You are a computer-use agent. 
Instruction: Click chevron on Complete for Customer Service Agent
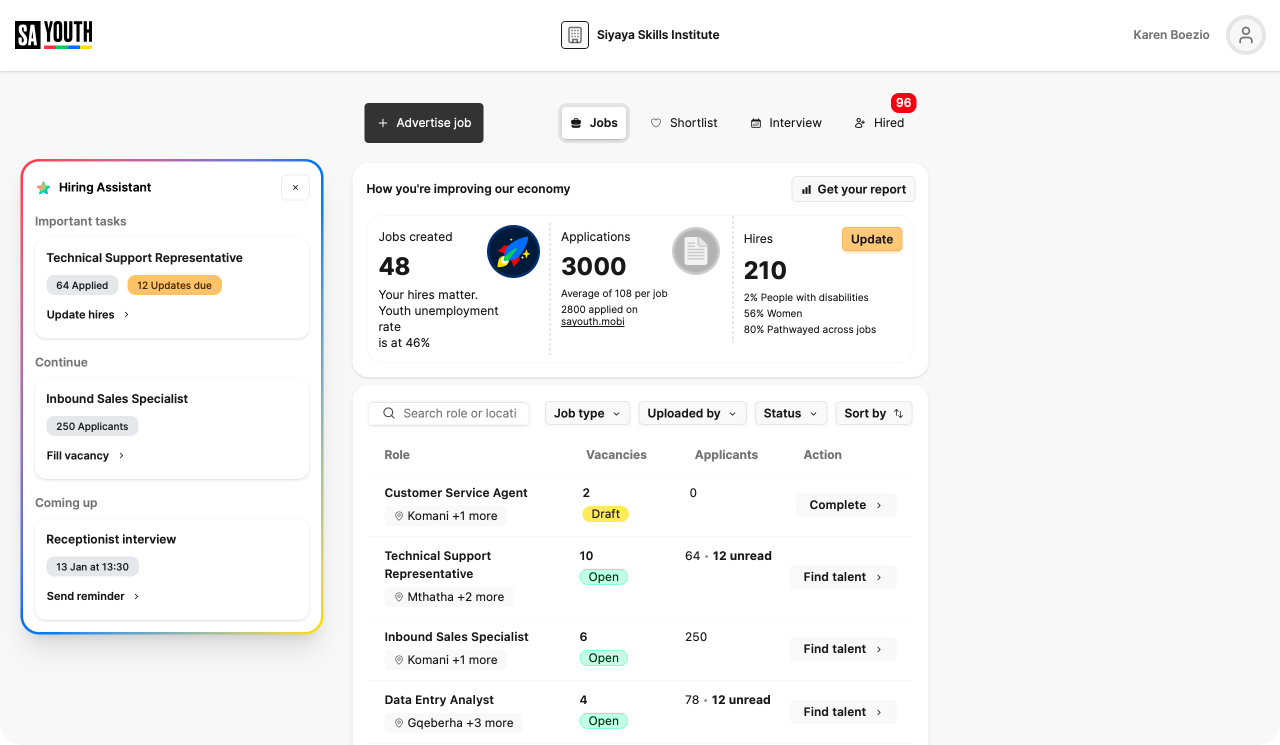point(879,505)
